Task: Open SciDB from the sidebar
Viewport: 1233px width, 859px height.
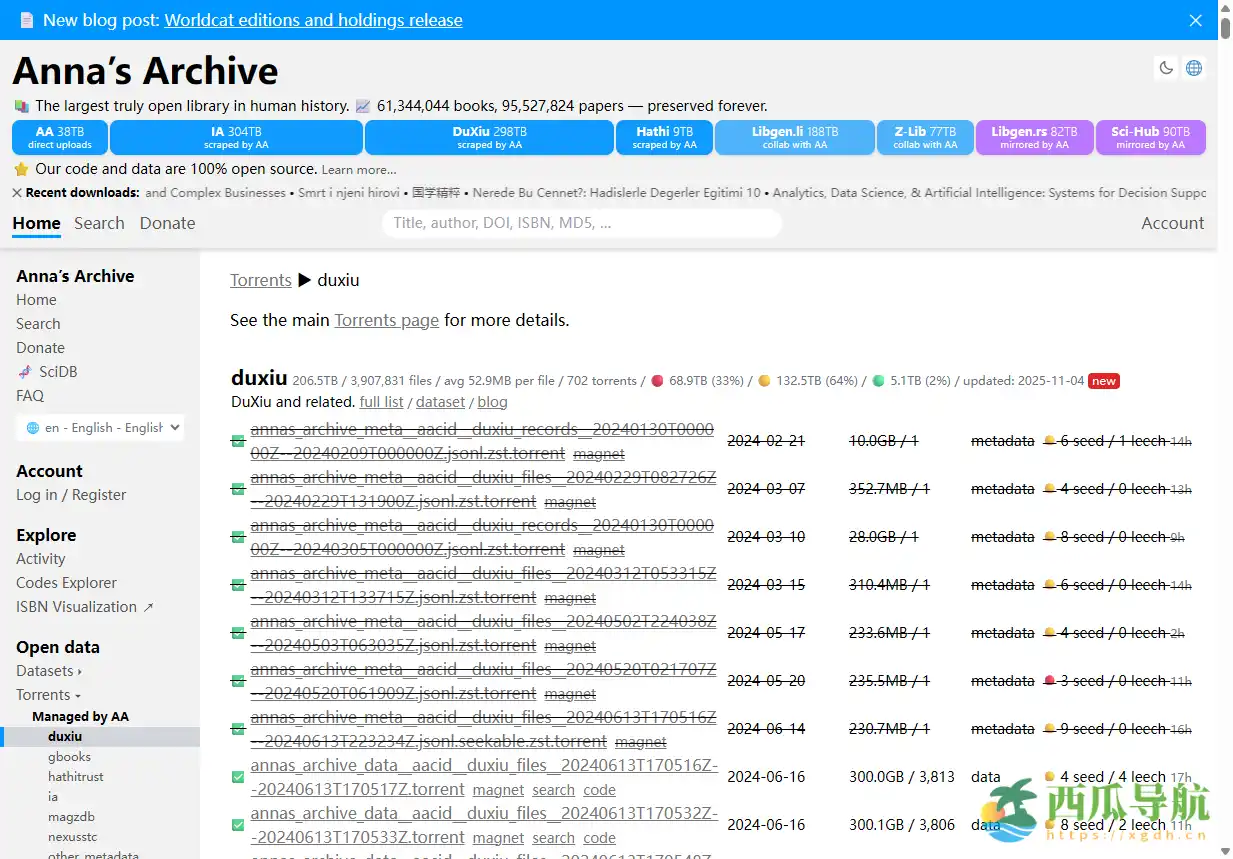Action: click(x=58, y=372)
